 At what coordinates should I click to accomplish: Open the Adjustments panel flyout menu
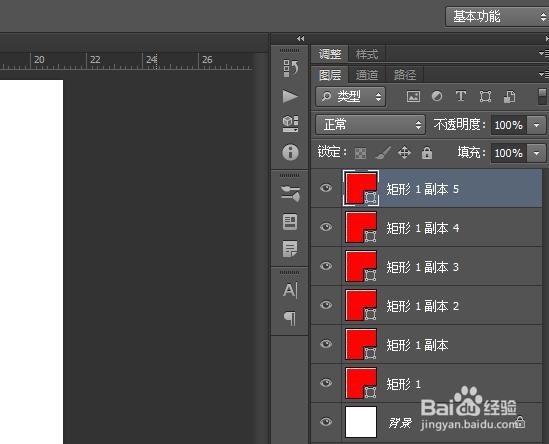(x=544, y=54)
